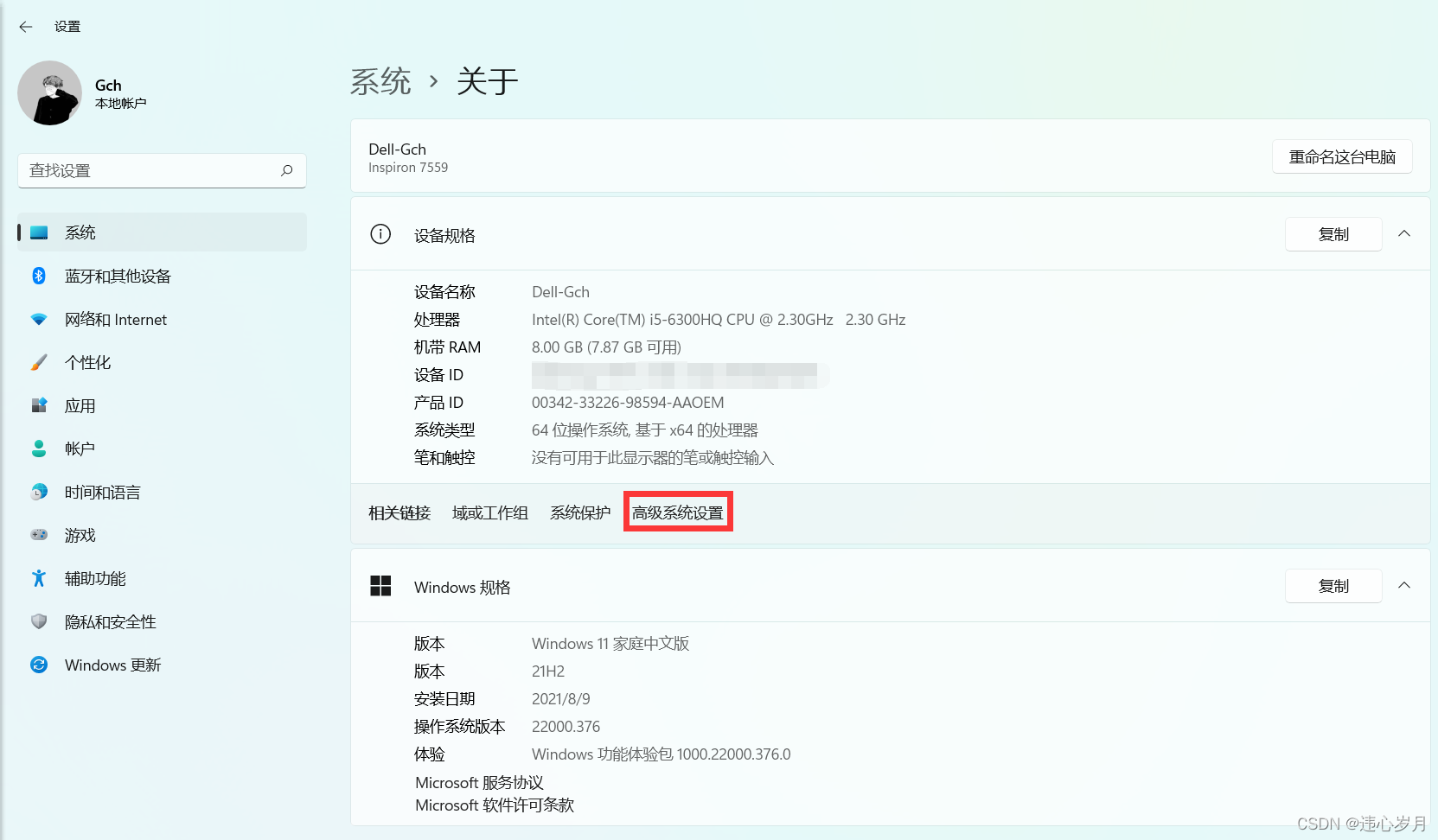Screen dimensions: 1438x840
Task: Open 帐户 via person icon
Action: pos(39,449)
